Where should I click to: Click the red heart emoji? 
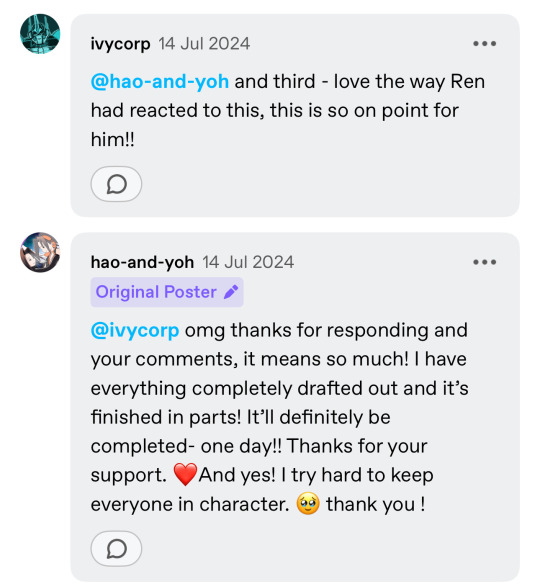(x=185, y=474)
